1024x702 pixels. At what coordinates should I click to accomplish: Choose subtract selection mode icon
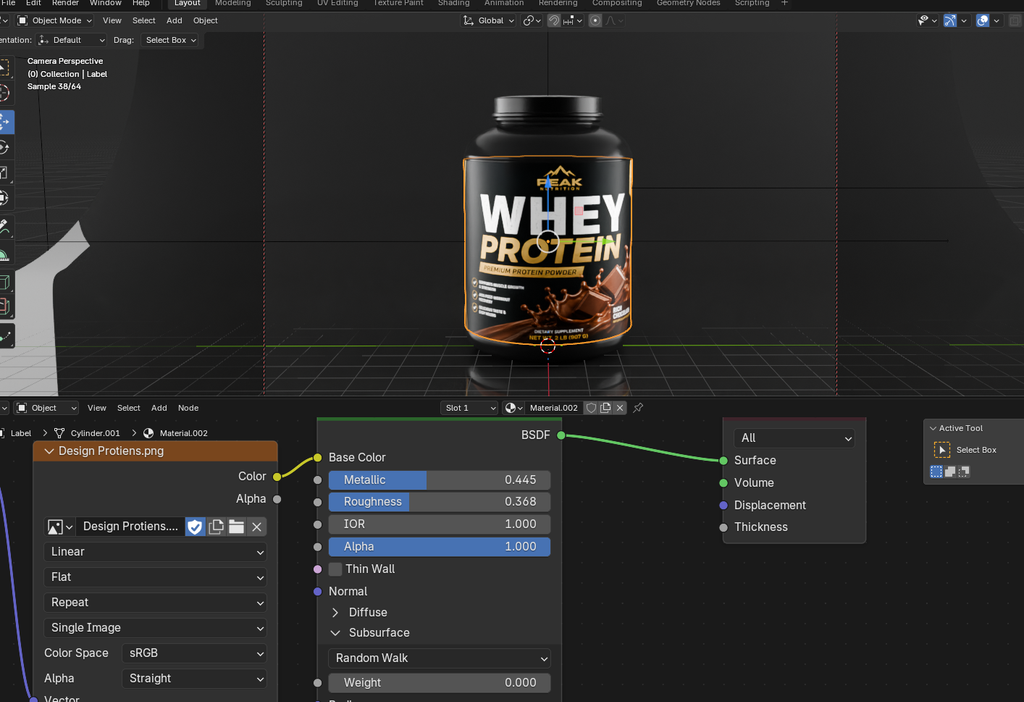pyautogui.click(x=964, y=471)
